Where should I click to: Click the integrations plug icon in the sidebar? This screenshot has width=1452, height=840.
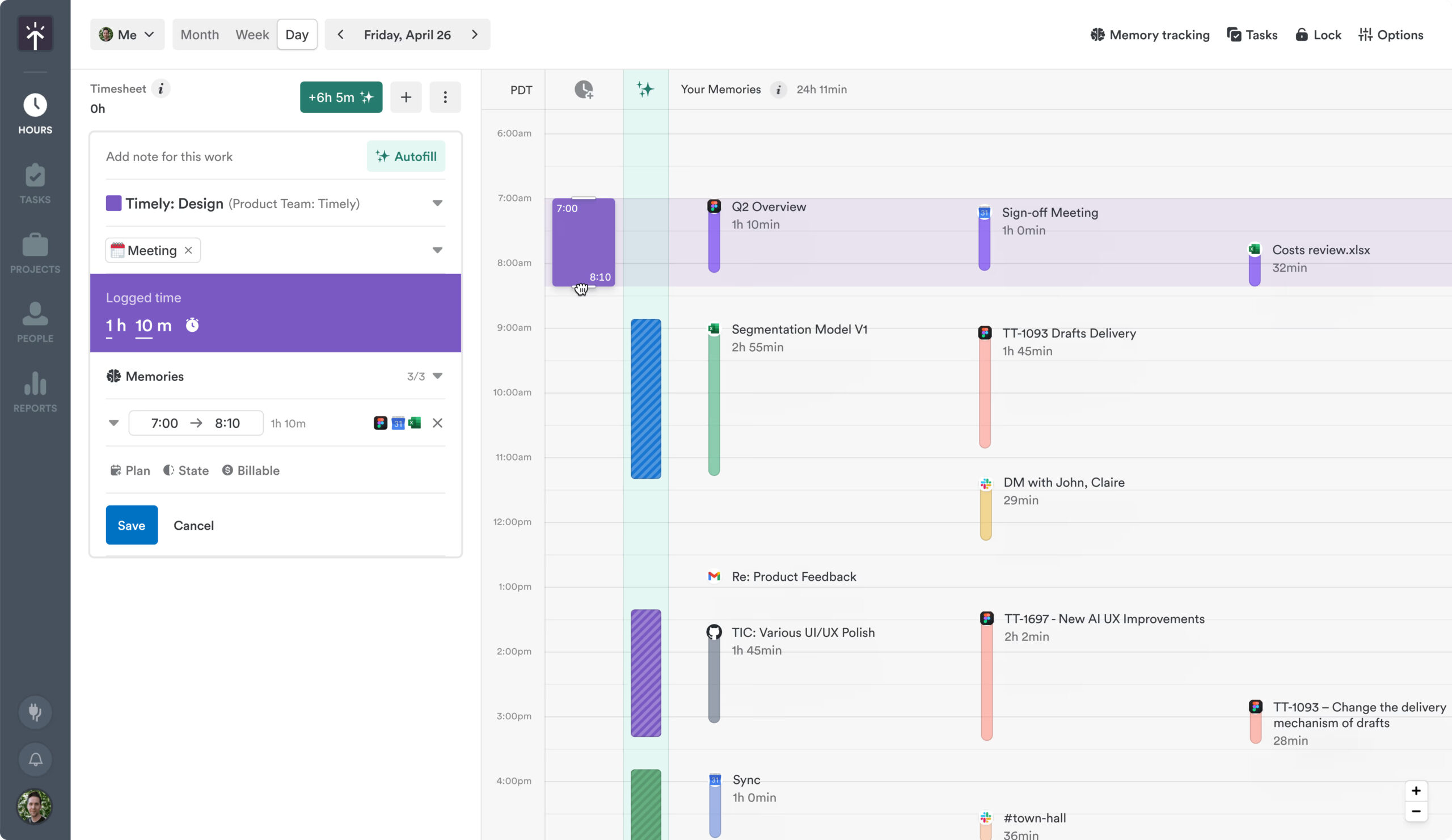pos(35,712)
